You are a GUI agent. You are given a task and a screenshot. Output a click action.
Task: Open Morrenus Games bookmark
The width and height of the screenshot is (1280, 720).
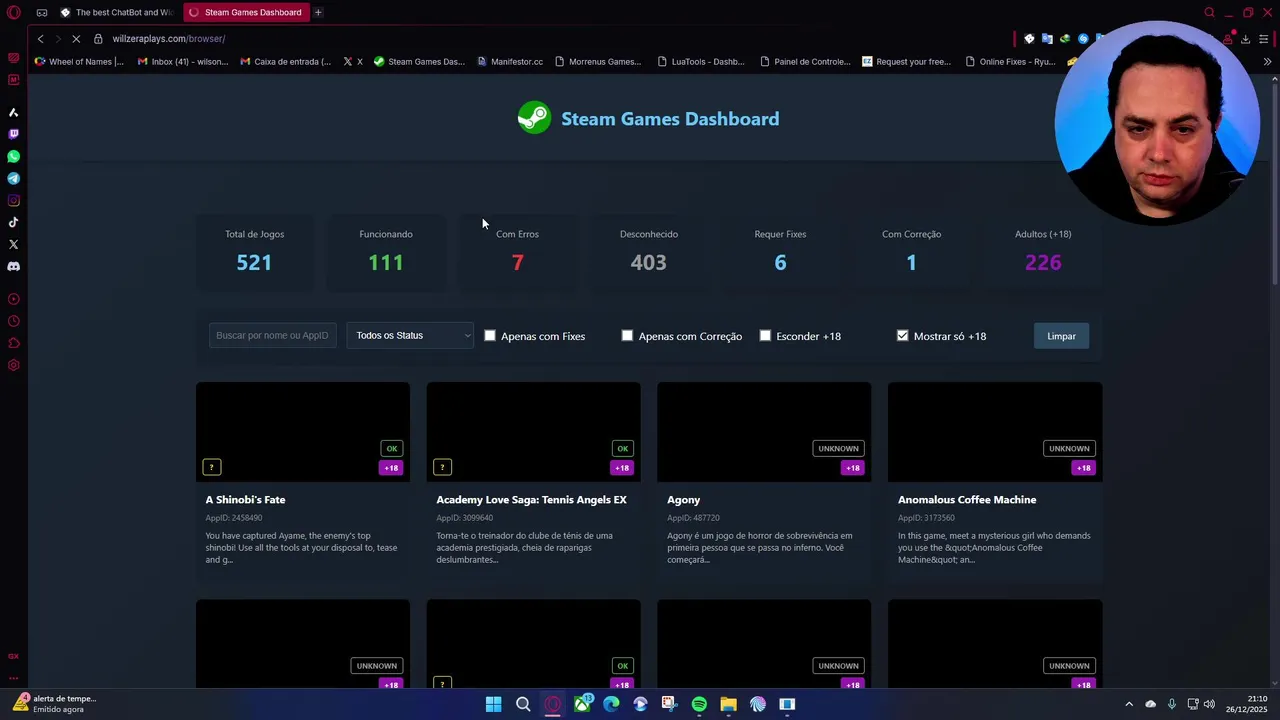(x=598, y=61)
